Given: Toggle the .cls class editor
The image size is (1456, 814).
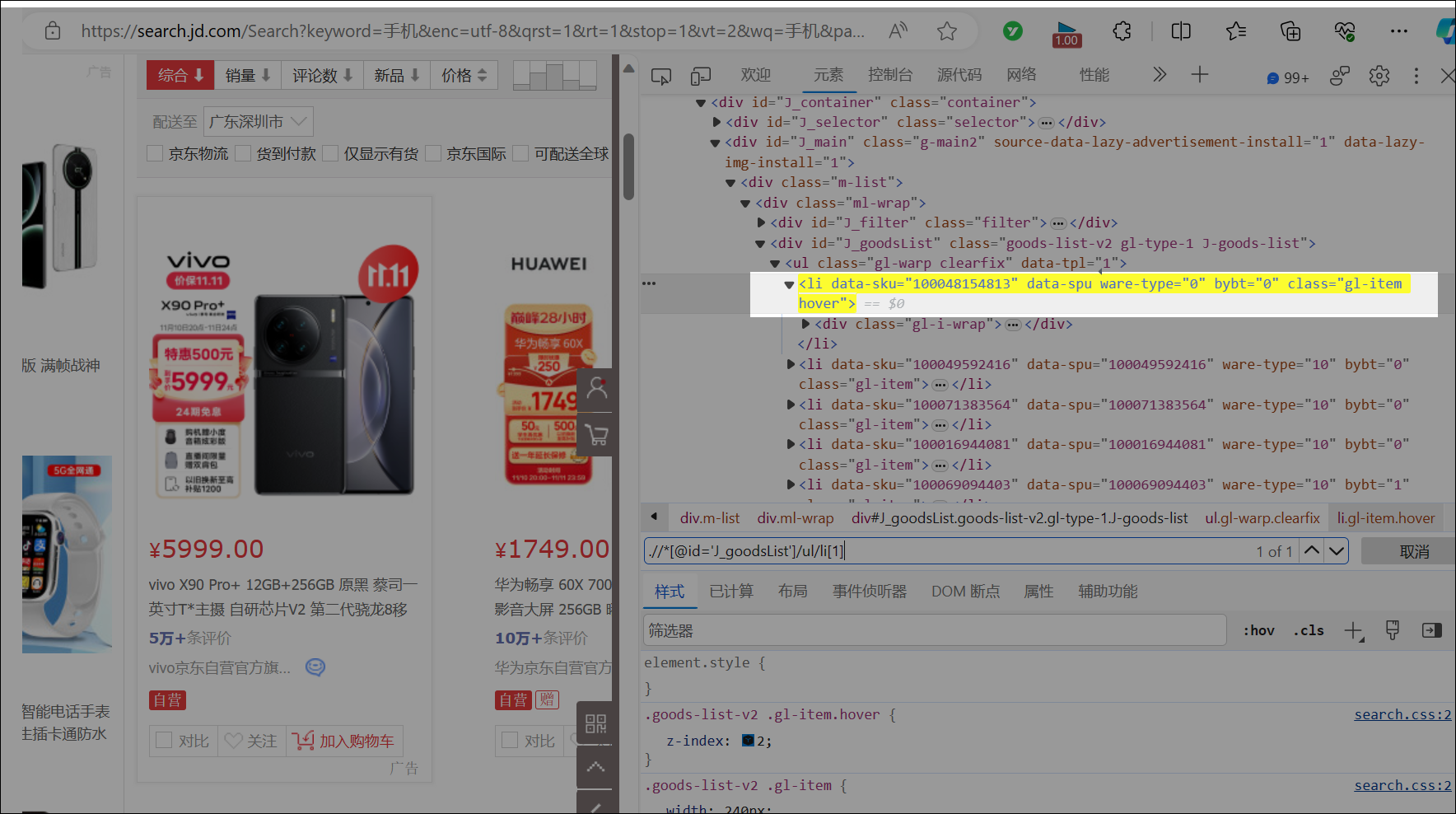Looking at the screenshot, I should [1309, 630].
